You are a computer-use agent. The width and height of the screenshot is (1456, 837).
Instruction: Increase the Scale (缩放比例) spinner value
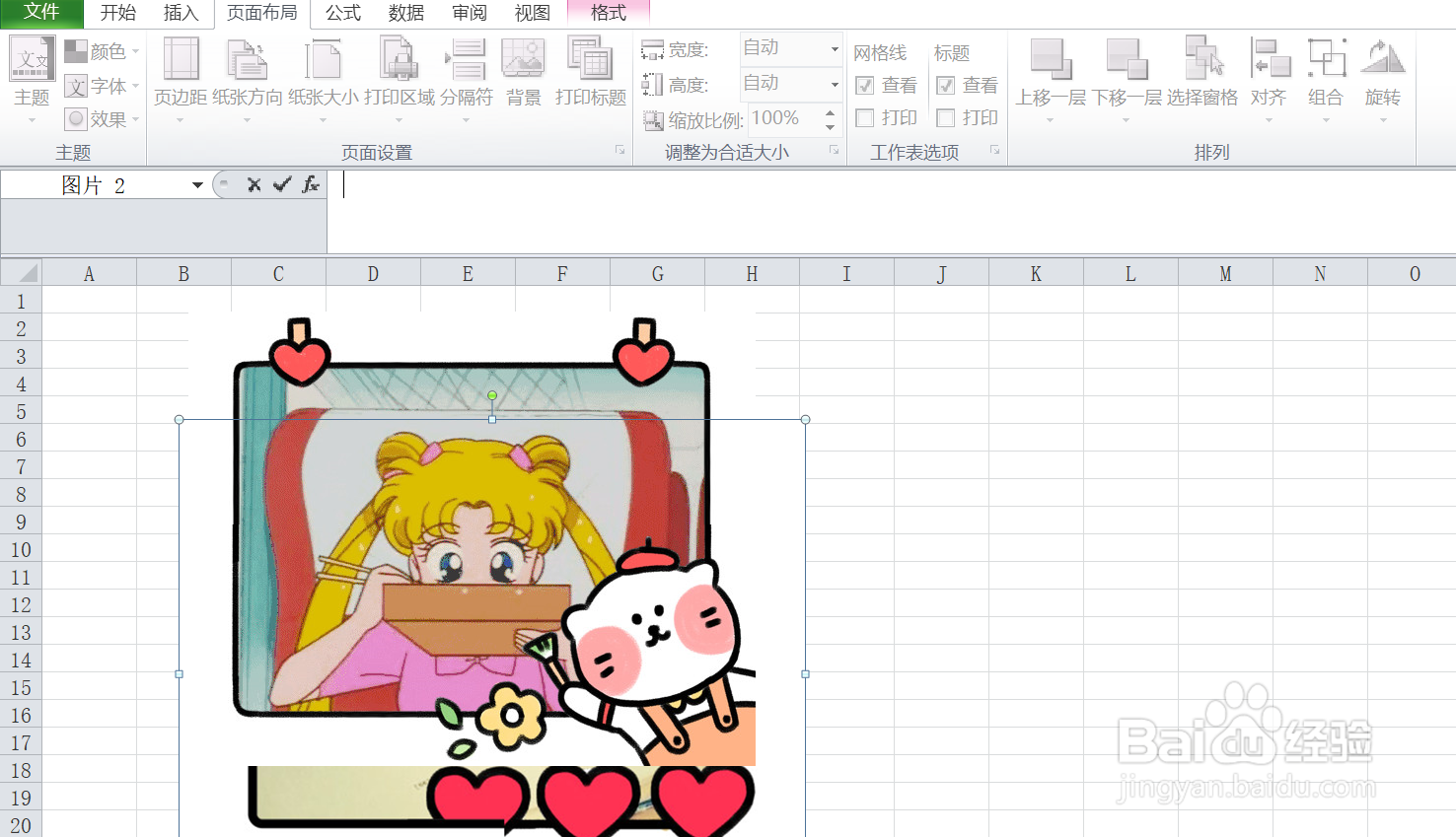(831, 112)
